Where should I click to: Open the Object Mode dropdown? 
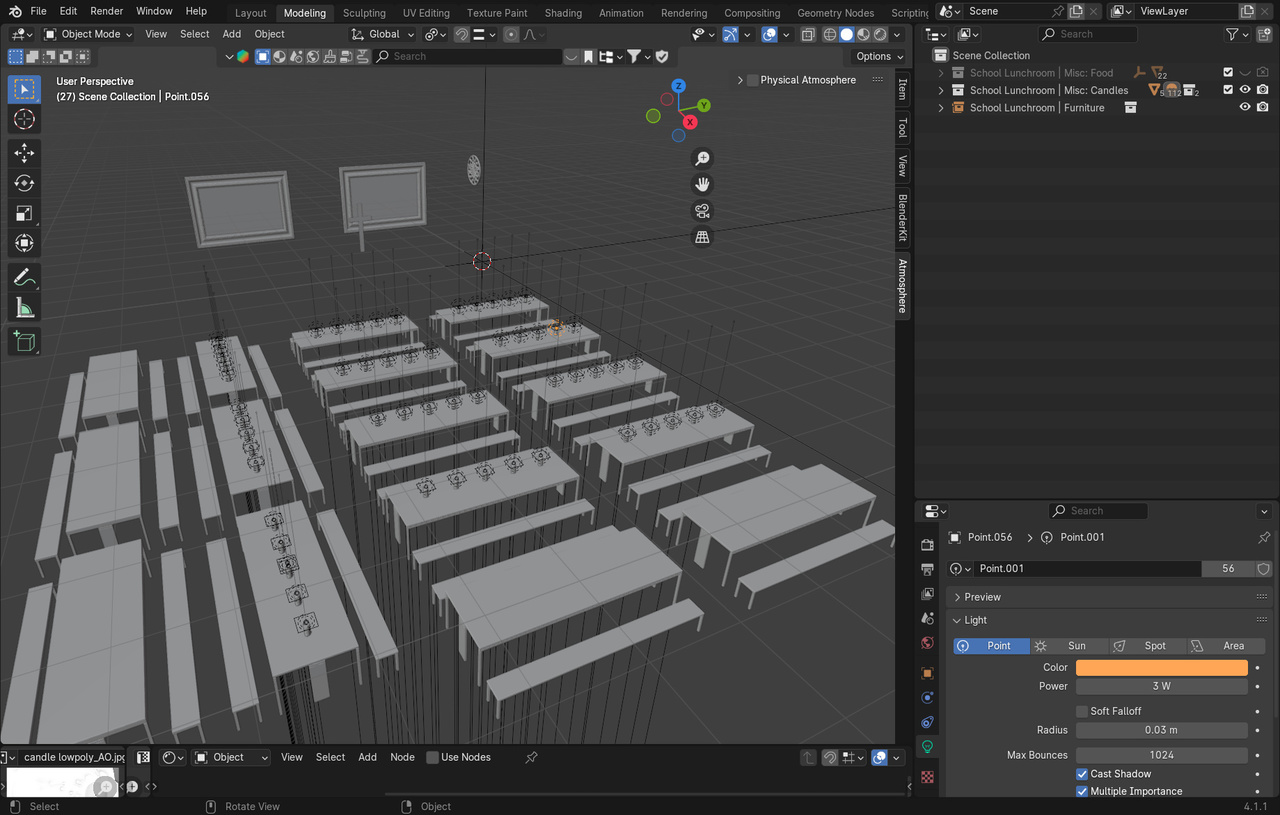(x=88, y=34)
